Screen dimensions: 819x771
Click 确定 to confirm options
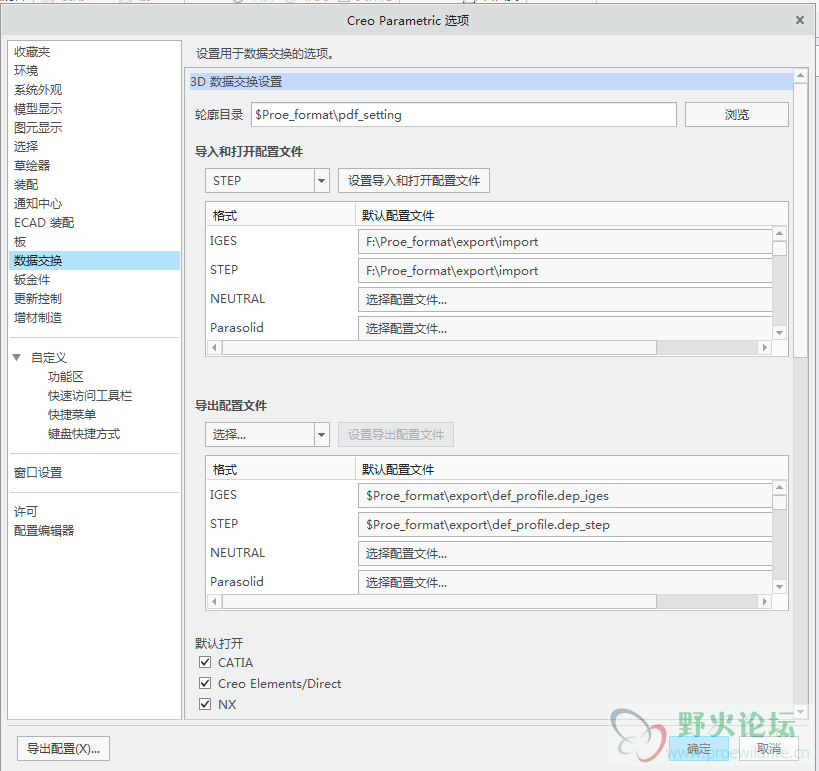coord(698,749)
